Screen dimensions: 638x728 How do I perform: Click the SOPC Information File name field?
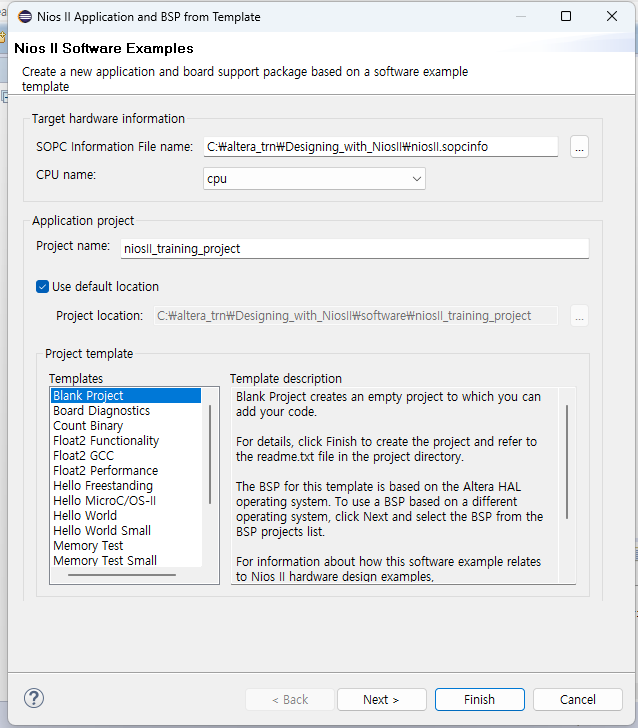[381, 147]
